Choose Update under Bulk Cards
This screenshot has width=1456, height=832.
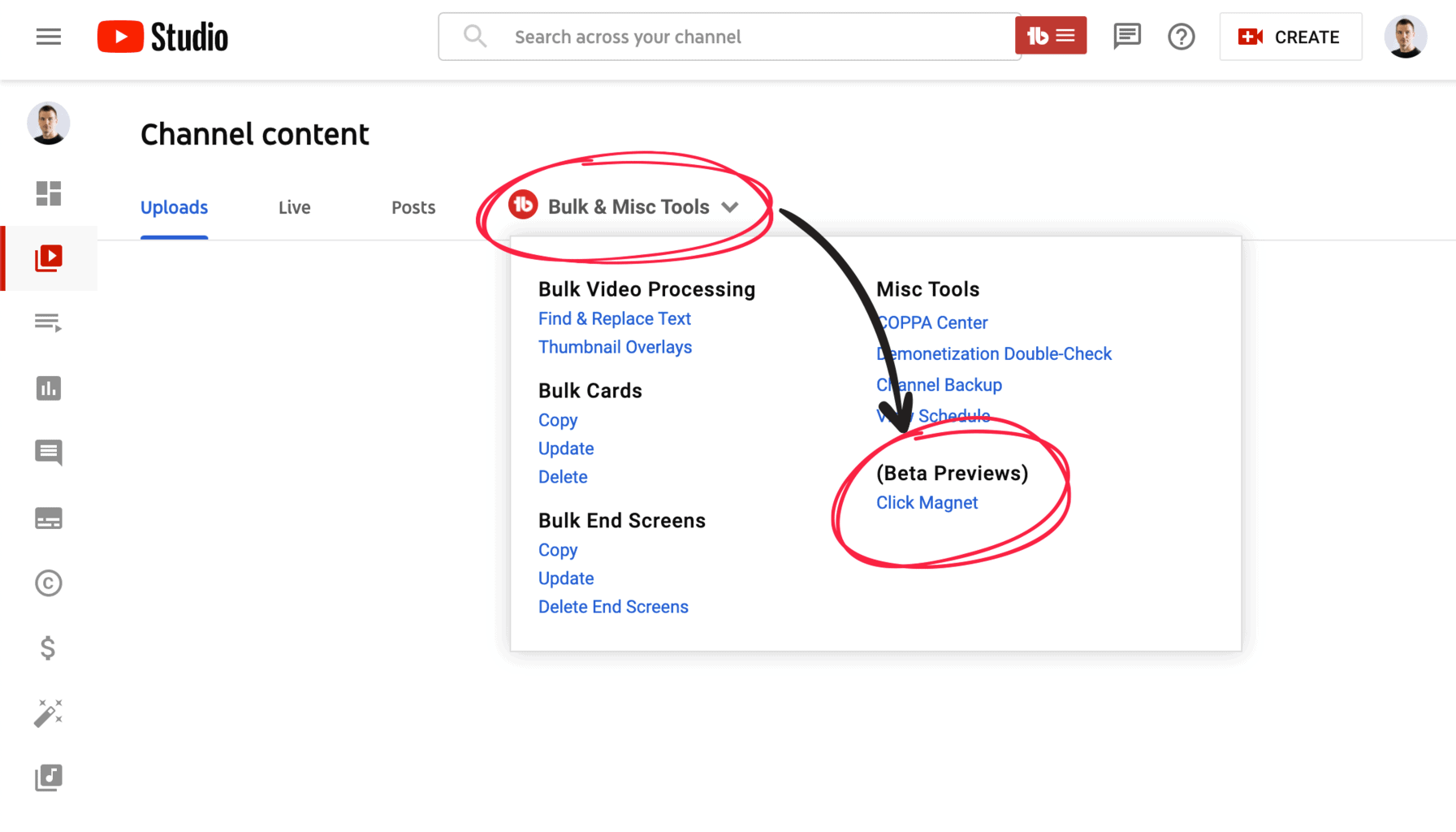click(x=566, y=448)
